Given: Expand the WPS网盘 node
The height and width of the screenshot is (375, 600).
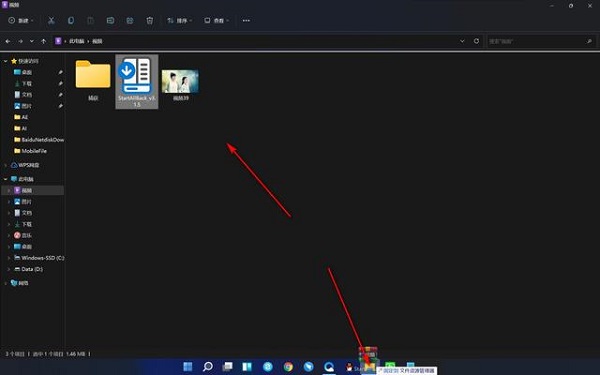Looking at the screenshot, I should (x=5, y=165).
